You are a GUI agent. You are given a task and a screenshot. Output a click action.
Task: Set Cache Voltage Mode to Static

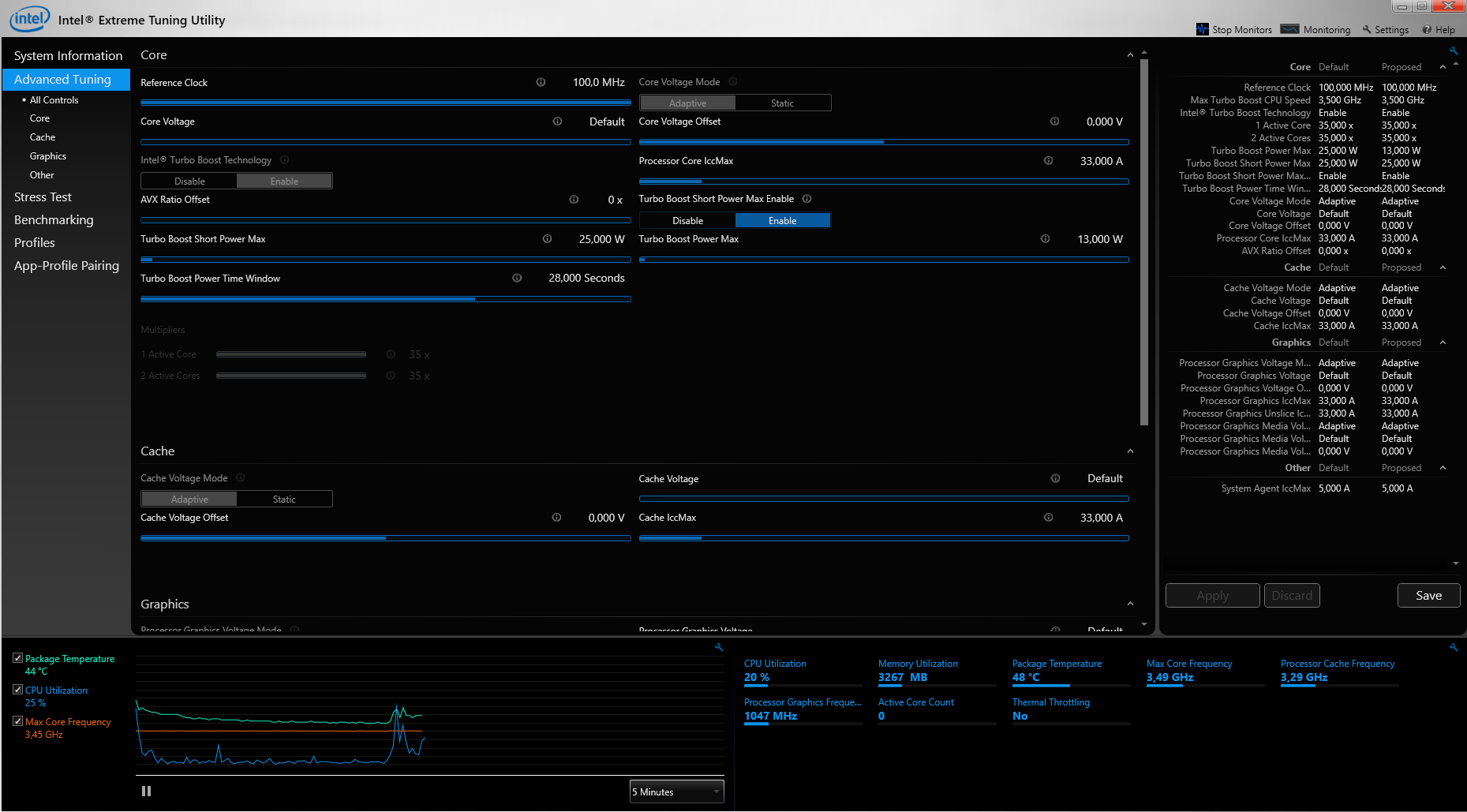coord(285,500)
